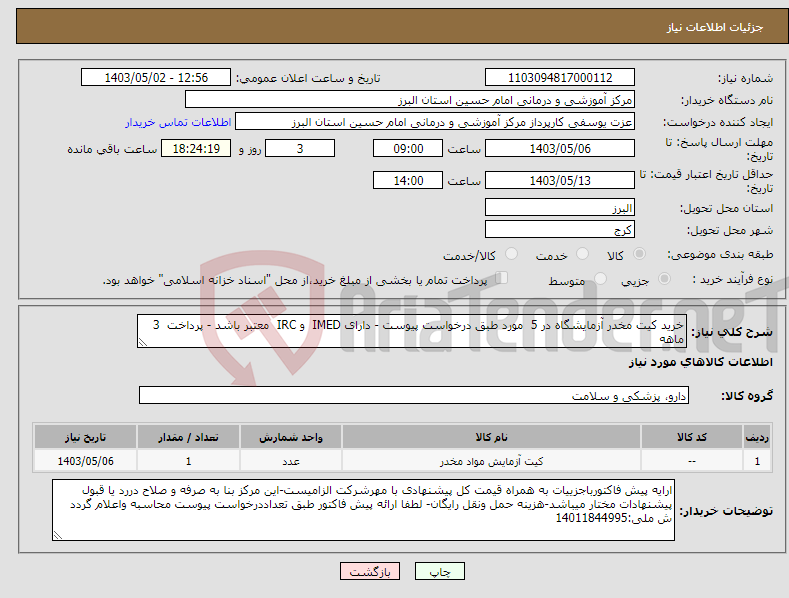Screen dimensions: 789x598
Task: Select the کالا/خدمت radio button
Action: (511, 254)
